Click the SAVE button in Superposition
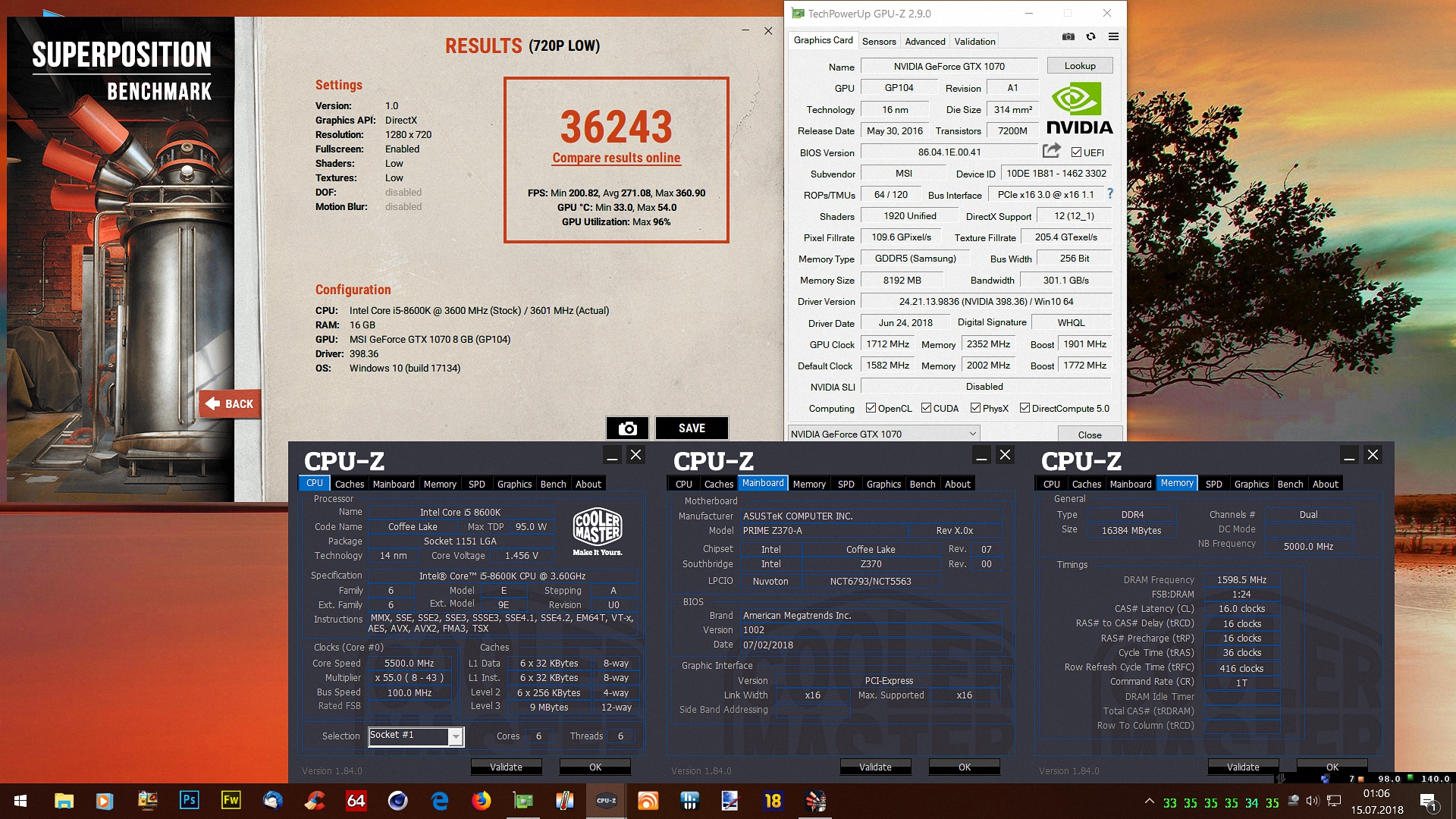Screen dimensions: 1456x819 [692, 428]
